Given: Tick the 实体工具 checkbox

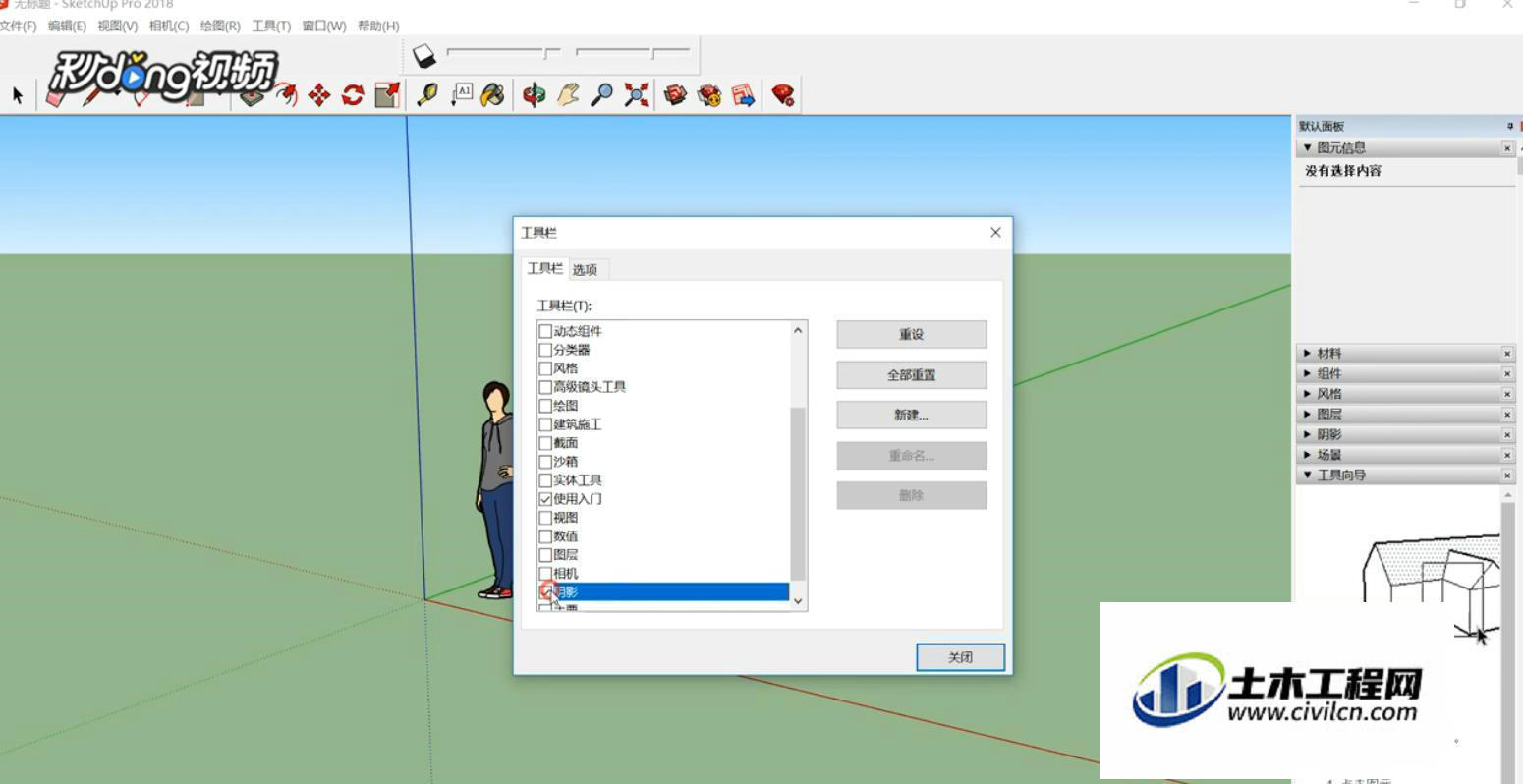Looking at the screenshot, I should coord(545,480).
